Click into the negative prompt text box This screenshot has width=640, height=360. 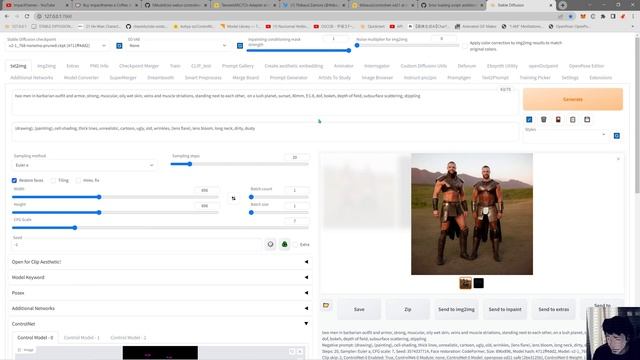pyautogui.click(x=265, y=132)
